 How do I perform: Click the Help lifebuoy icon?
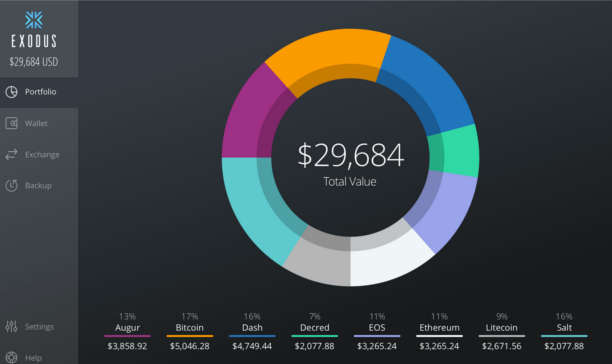click(11, 357)
